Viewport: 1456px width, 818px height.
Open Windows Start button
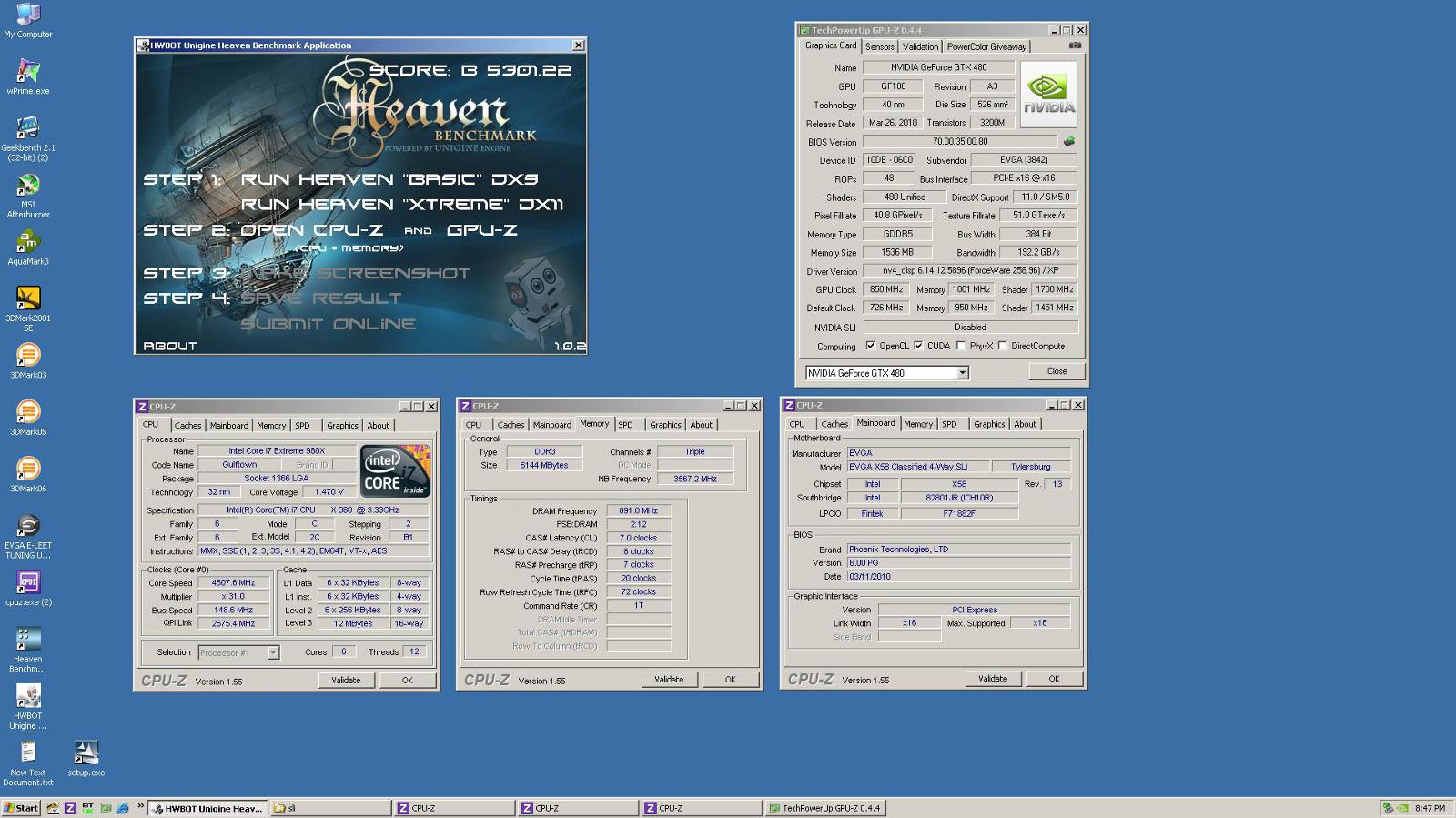[x=21, y=808]
